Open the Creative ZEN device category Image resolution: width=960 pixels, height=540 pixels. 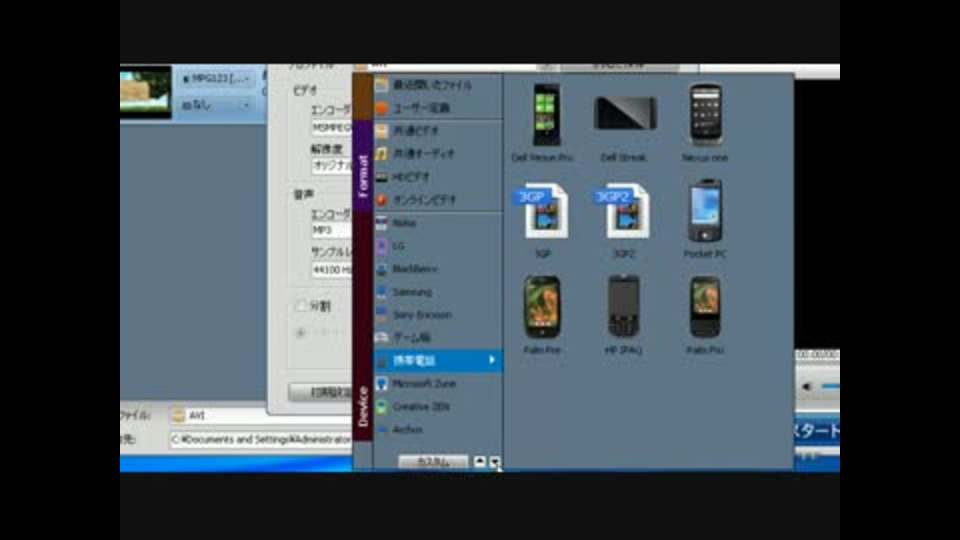pyautogui.click(x=438, y=407)
